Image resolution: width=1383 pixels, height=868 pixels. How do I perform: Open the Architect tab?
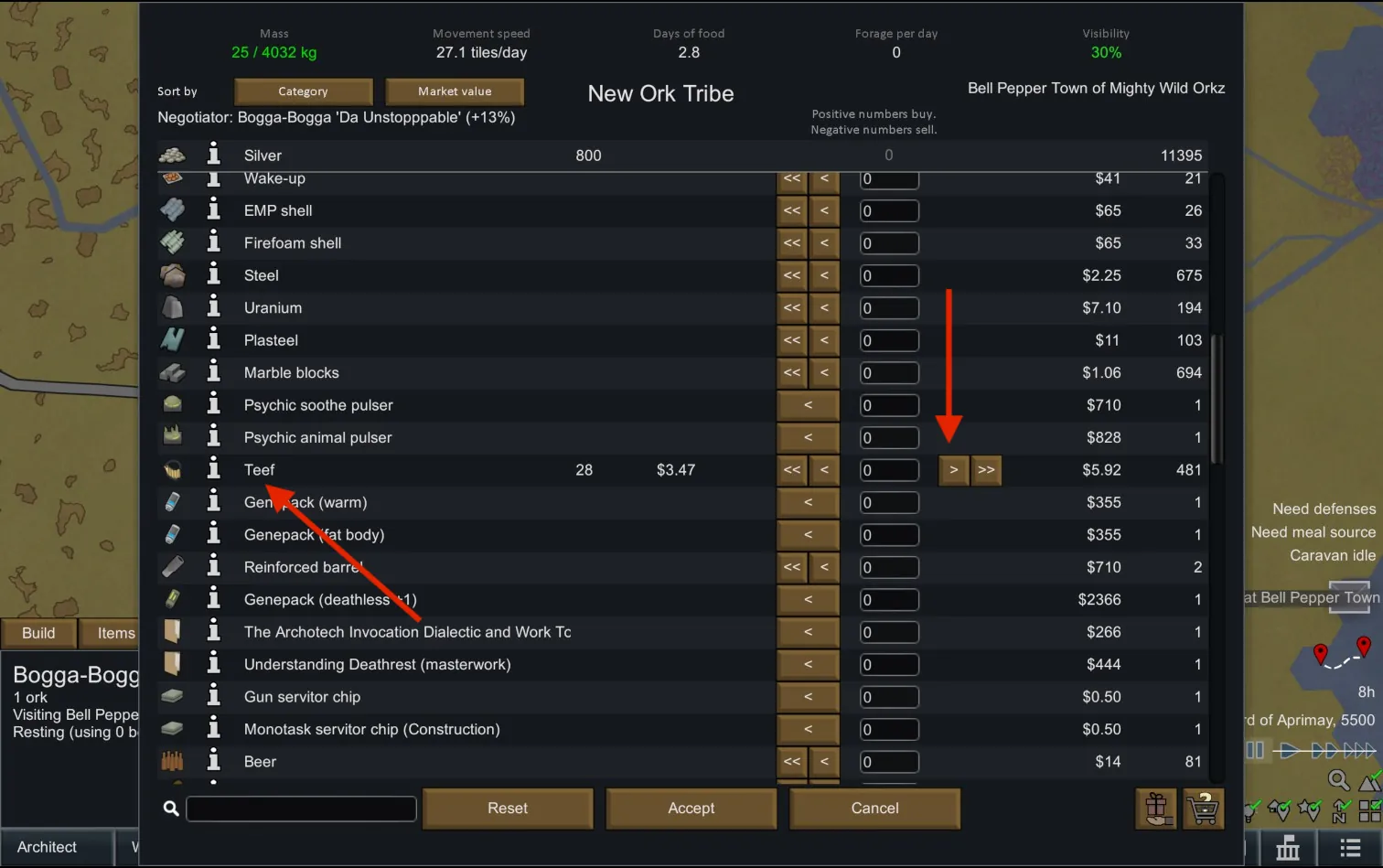click(x=48, y=847)
